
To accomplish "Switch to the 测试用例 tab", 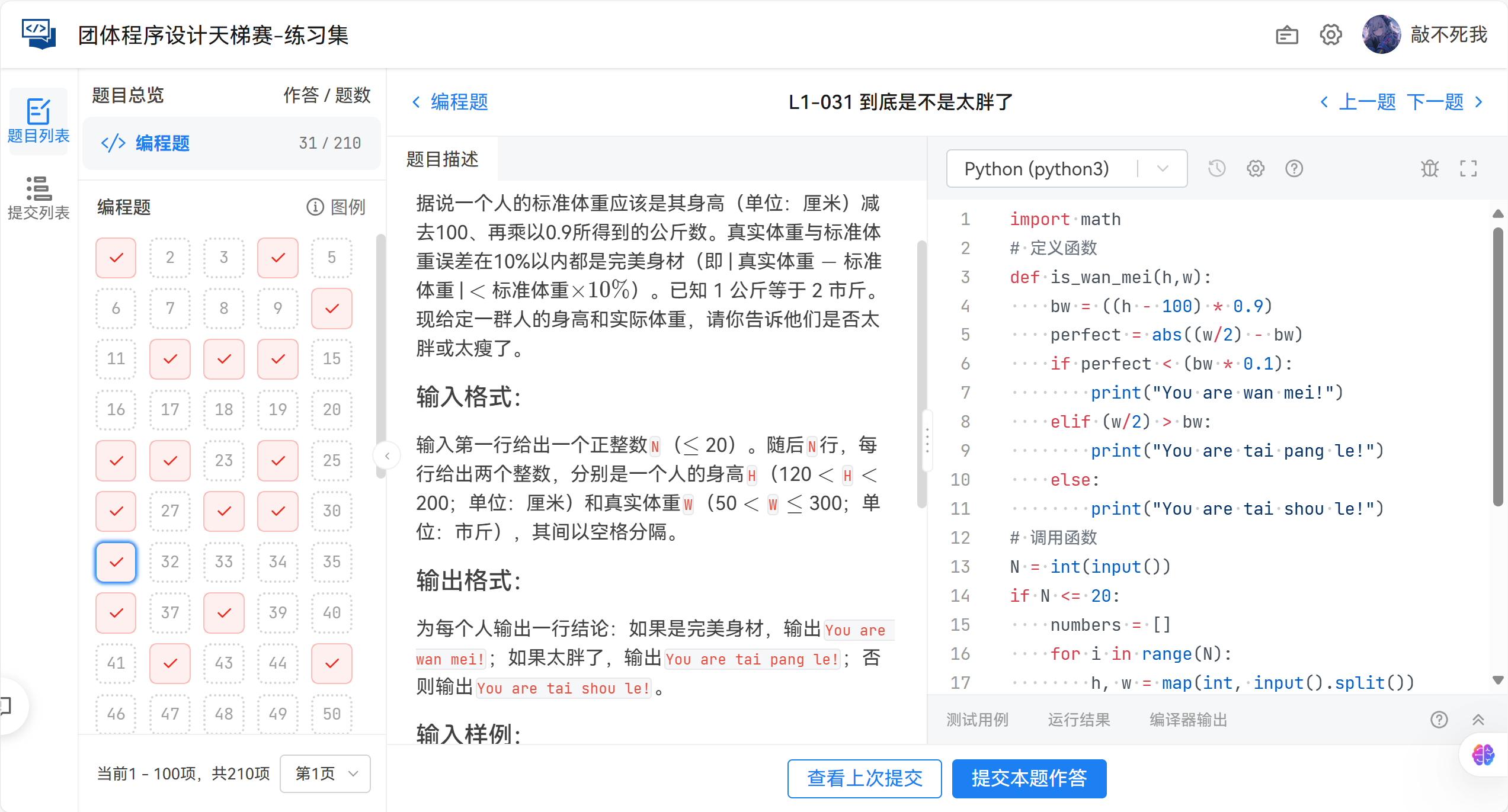I will pos(977,720).
